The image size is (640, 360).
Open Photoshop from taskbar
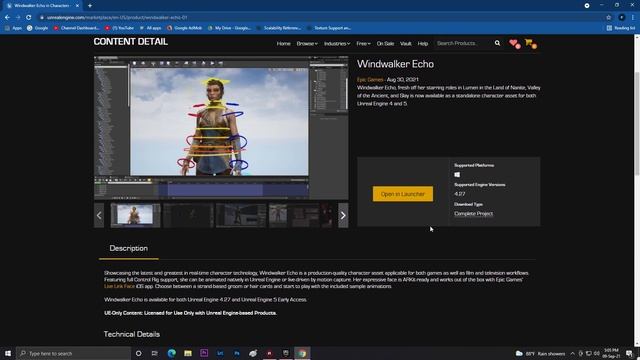click(237, 353)
